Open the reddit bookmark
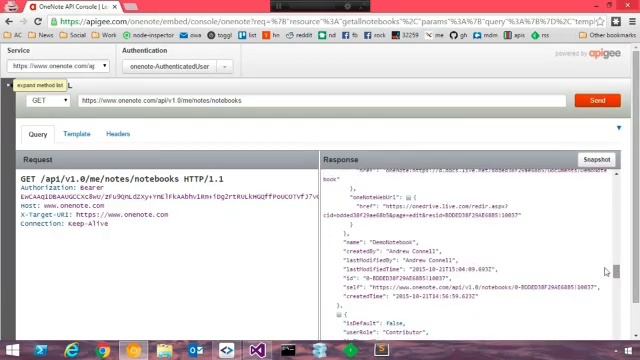This screenshot has height=360, width=640. point(299,36)
